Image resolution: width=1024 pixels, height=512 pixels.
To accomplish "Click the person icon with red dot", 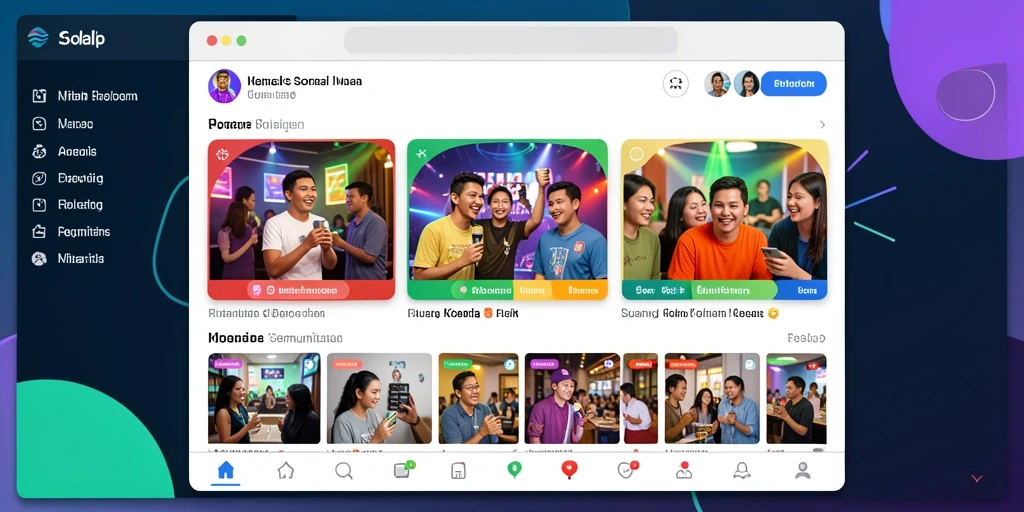I will pyautogui.click(x=684, y=470).
